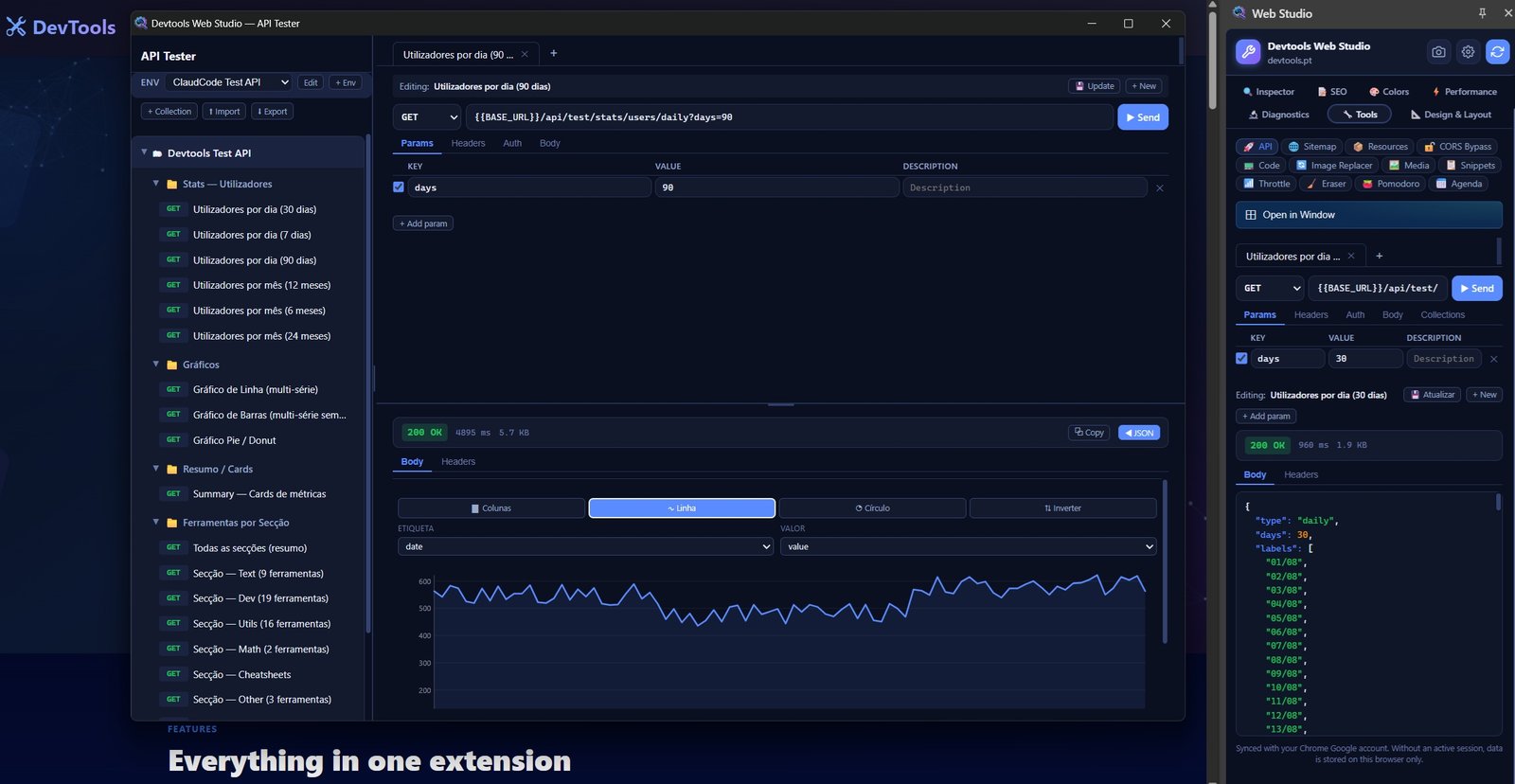The image size is (1515, 784).
Task: Open the Code tool
Action: [x=1261, y=166]
